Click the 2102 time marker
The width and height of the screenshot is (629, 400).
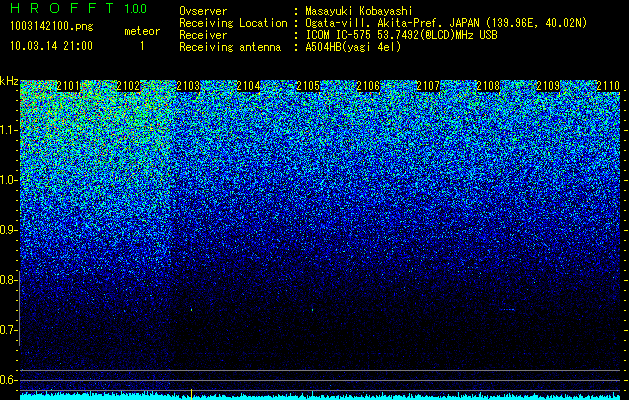click(x=128, y=86)
